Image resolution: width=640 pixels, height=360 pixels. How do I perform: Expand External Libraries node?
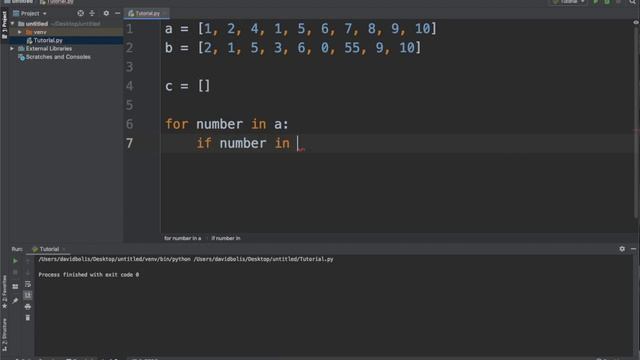(12, 49)
